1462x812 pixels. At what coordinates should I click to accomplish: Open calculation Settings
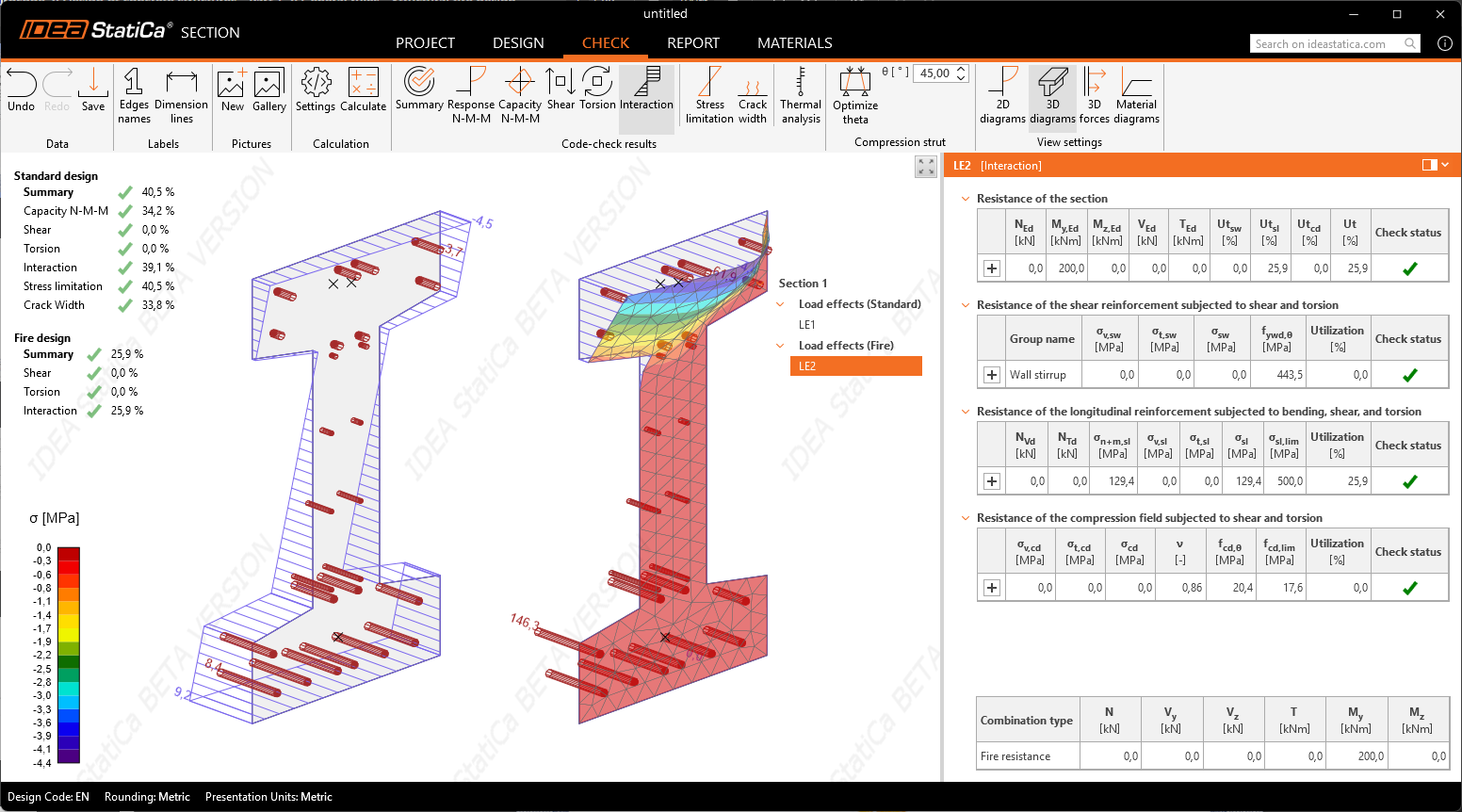pos(316,90)
